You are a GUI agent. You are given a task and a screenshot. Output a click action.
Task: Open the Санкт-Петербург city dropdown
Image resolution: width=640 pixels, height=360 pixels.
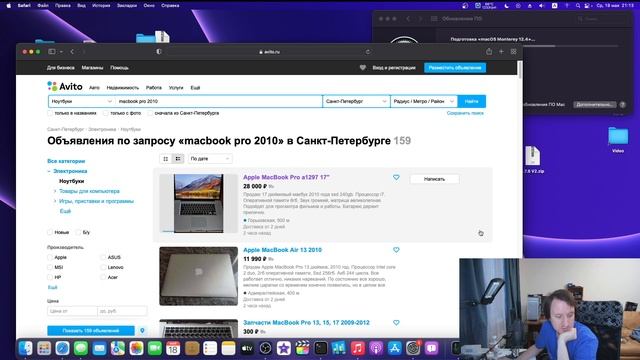pyautogui.click(x=356, y=101)
